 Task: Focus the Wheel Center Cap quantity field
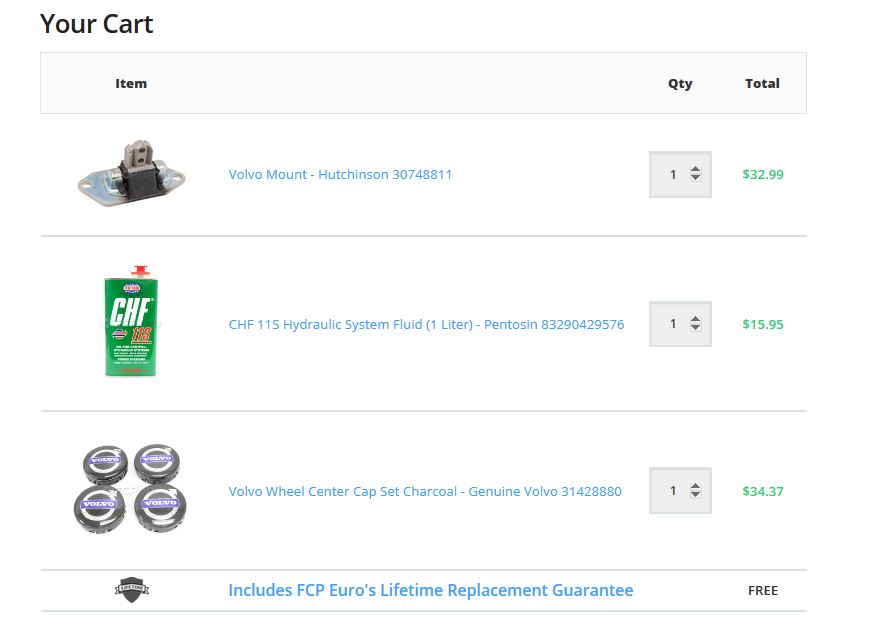pyautogui.click(x=671, y=491)
